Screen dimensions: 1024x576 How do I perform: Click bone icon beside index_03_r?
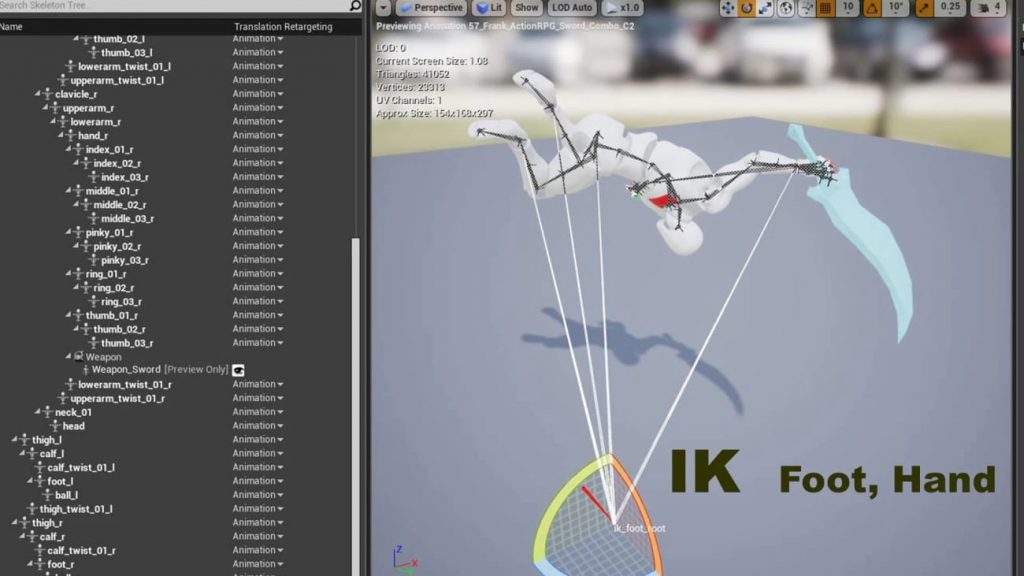tap(94, 177)
